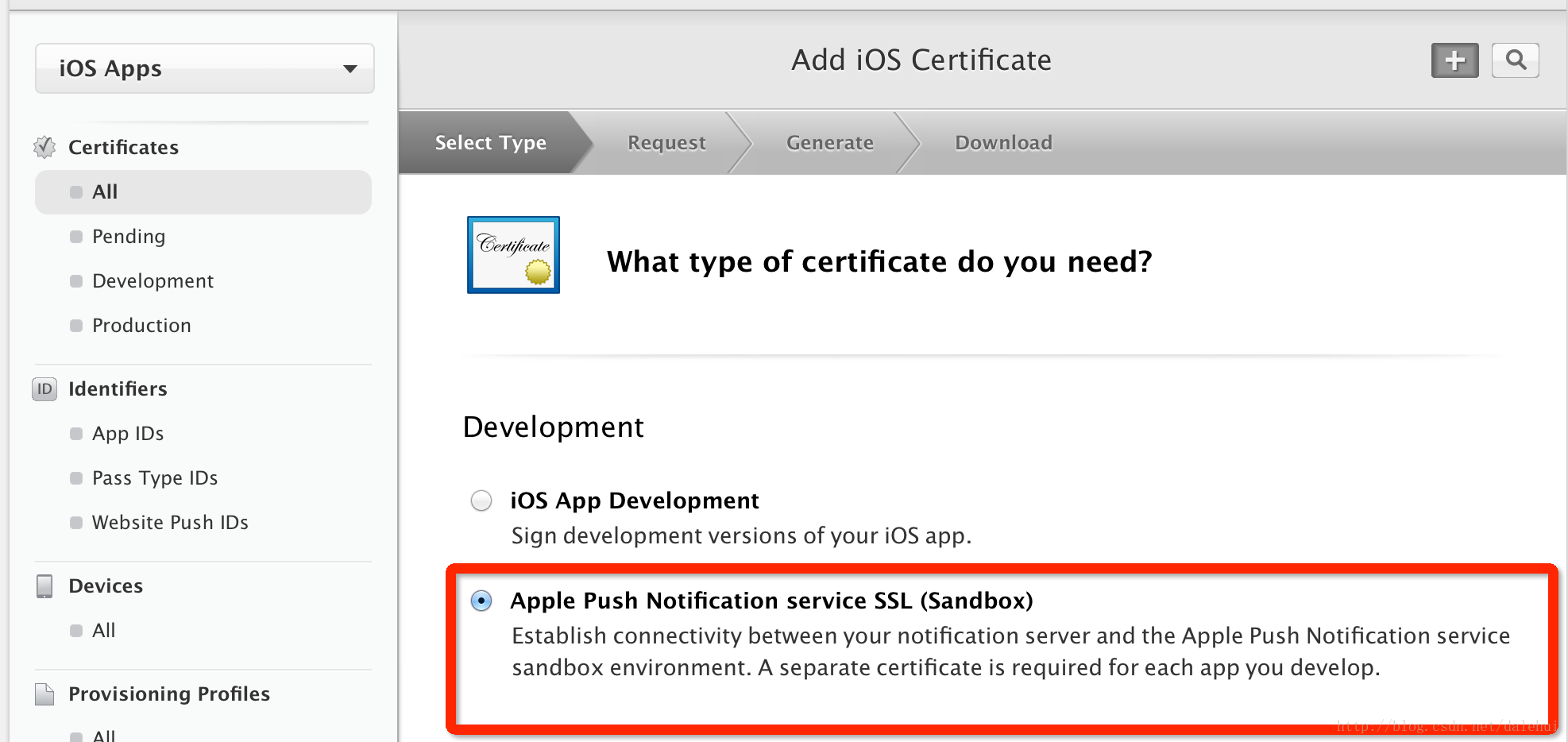Open Website Push IDs
Viewport: 1568px width, 742px height.
coord(170,523)
